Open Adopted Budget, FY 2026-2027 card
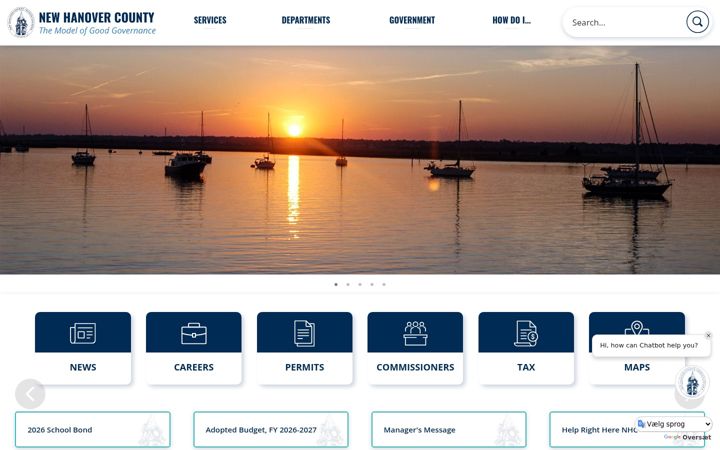The image size is (720, 450). tap(271, 430)
